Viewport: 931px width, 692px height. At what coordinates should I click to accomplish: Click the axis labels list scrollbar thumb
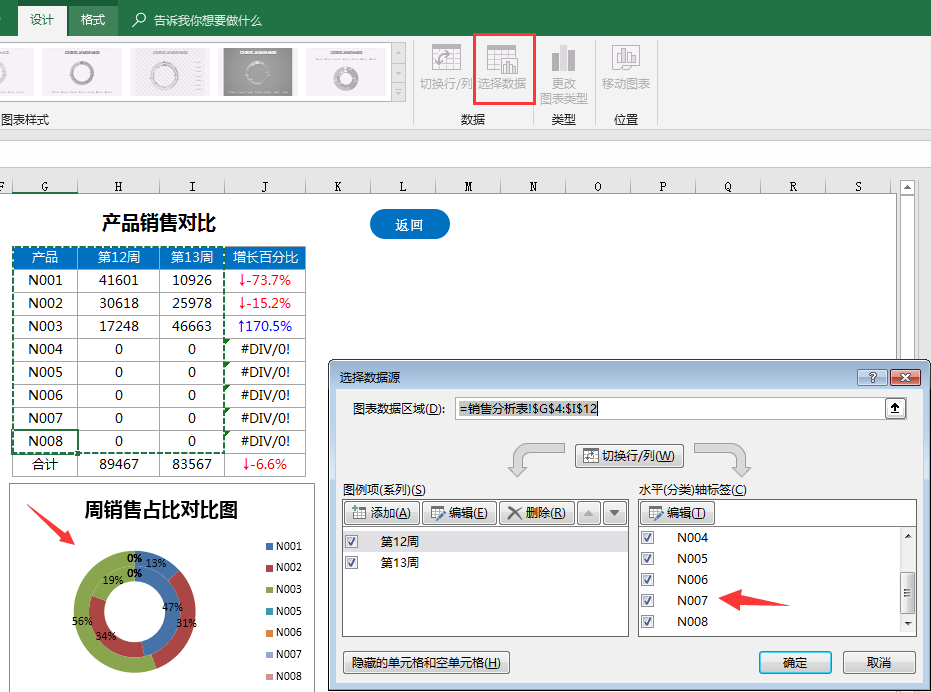tap(907, 592)
